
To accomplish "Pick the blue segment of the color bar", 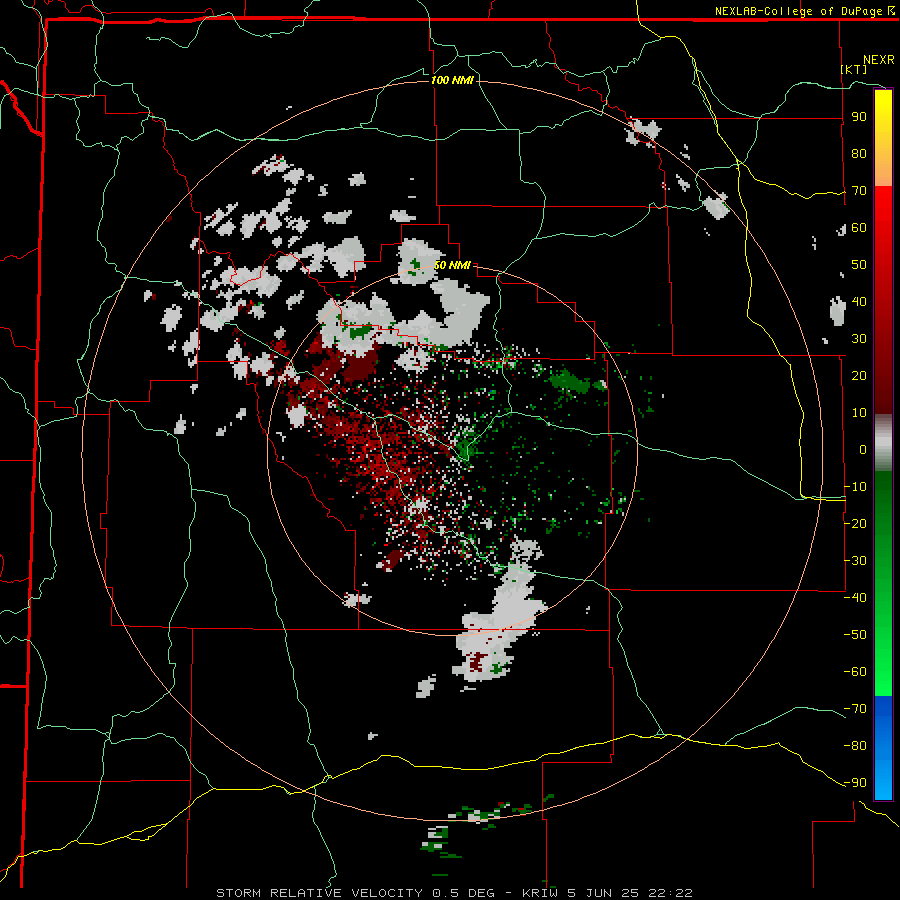I will pos(883,748).
